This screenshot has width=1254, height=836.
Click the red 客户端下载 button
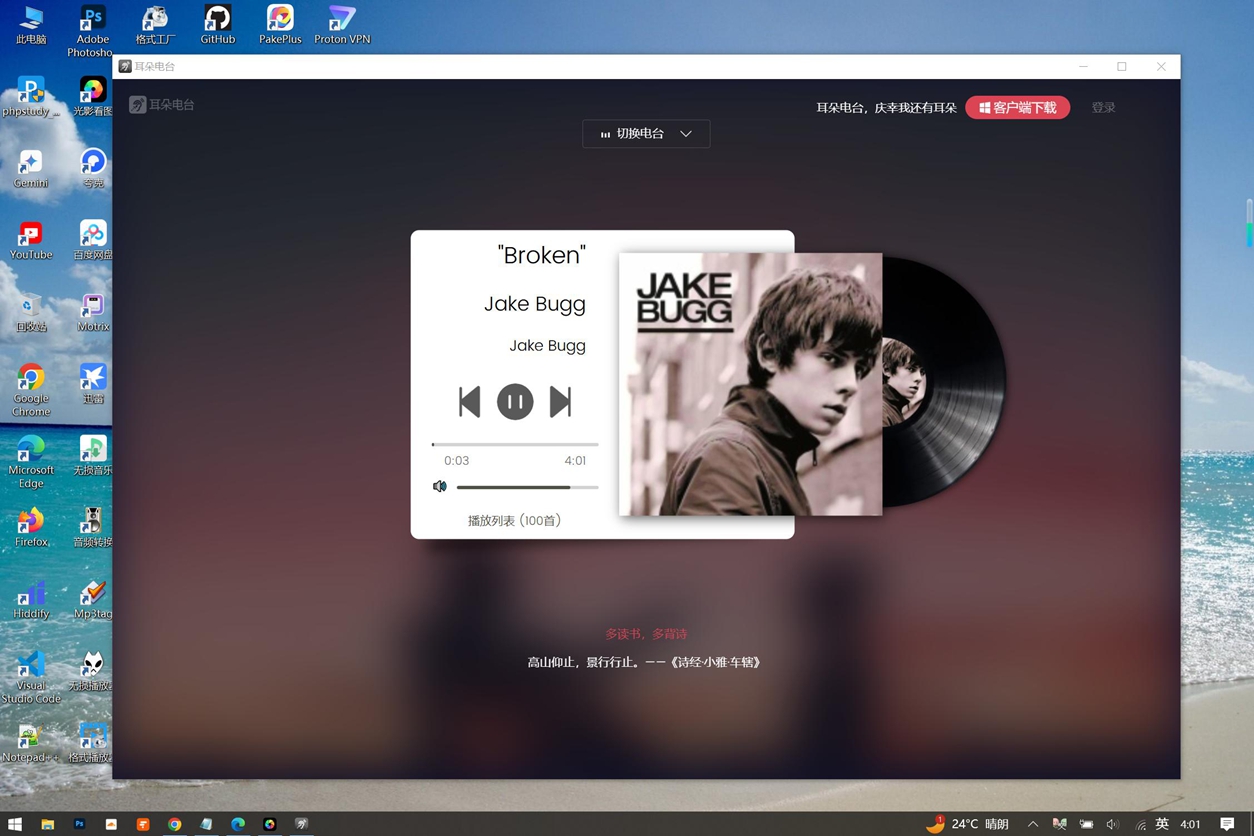click(1017, 107)
